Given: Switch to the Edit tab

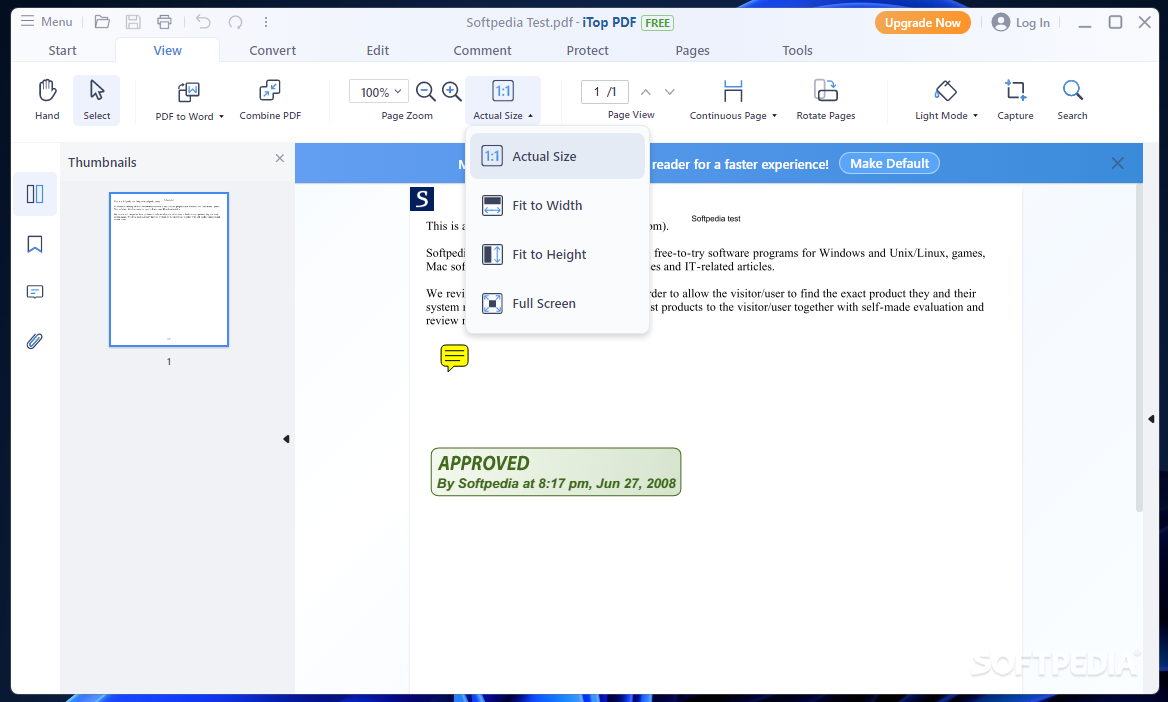Looking at the screenshot, I should pyautogui.click(x=378, y=50).
